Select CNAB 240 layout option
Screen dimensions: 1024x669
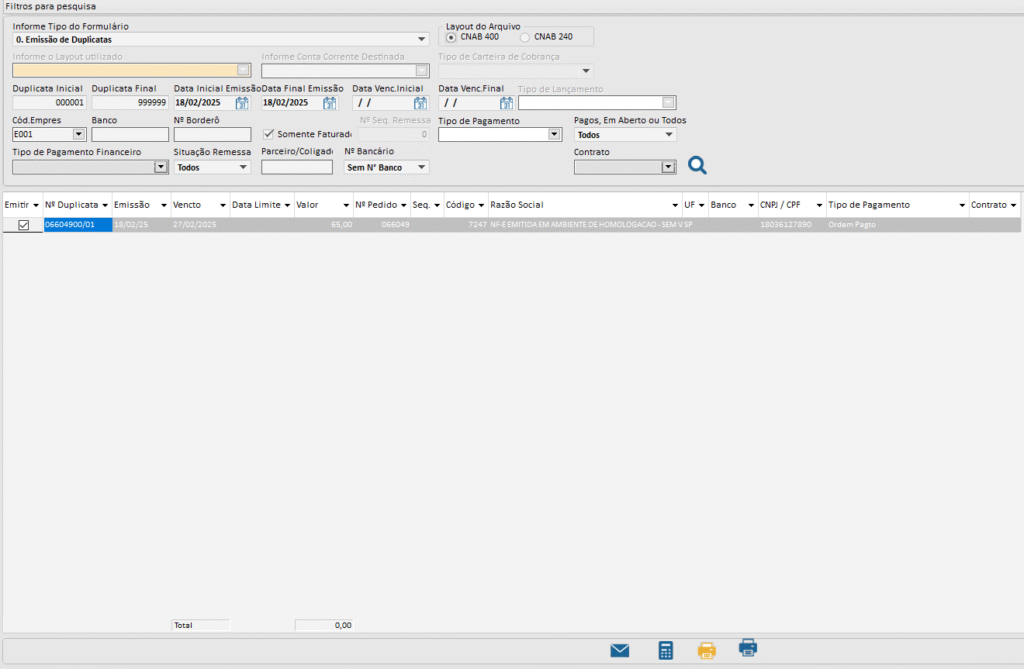tap(525, 37)
